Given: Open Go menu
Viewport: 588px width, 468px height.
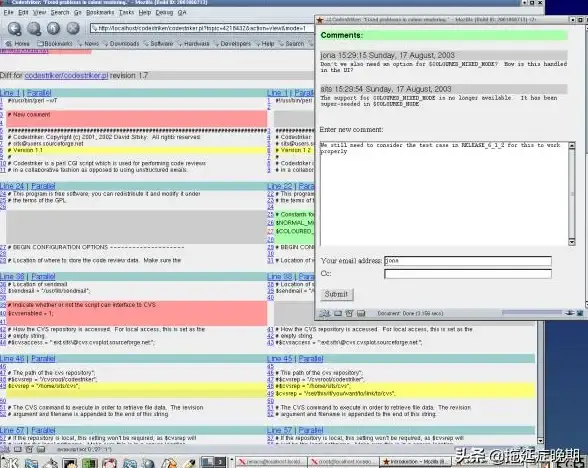Looking at the screenshot, I should tap(78, 12).
